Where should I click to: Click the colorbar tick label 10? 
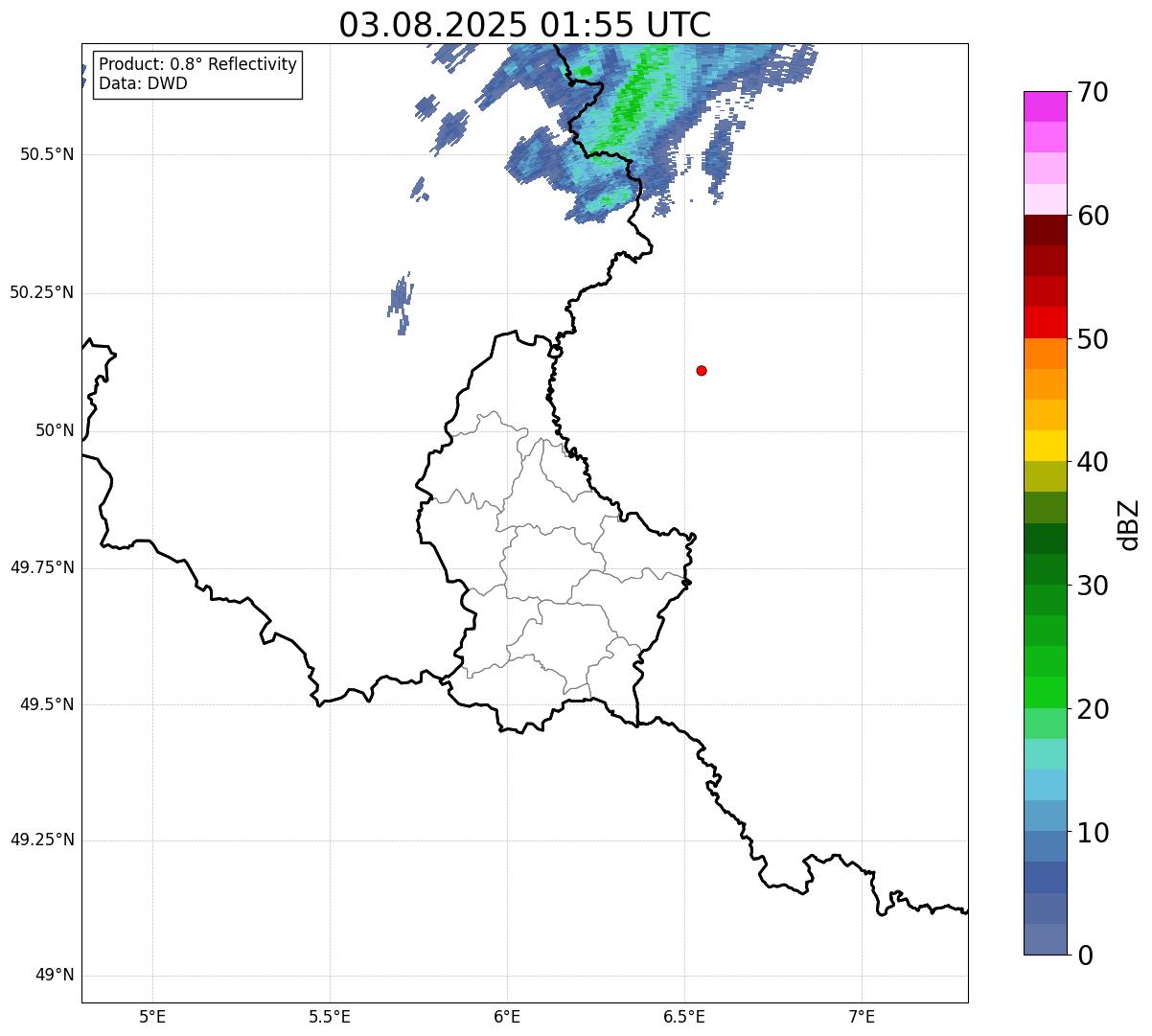click(x=1093, y=833)
